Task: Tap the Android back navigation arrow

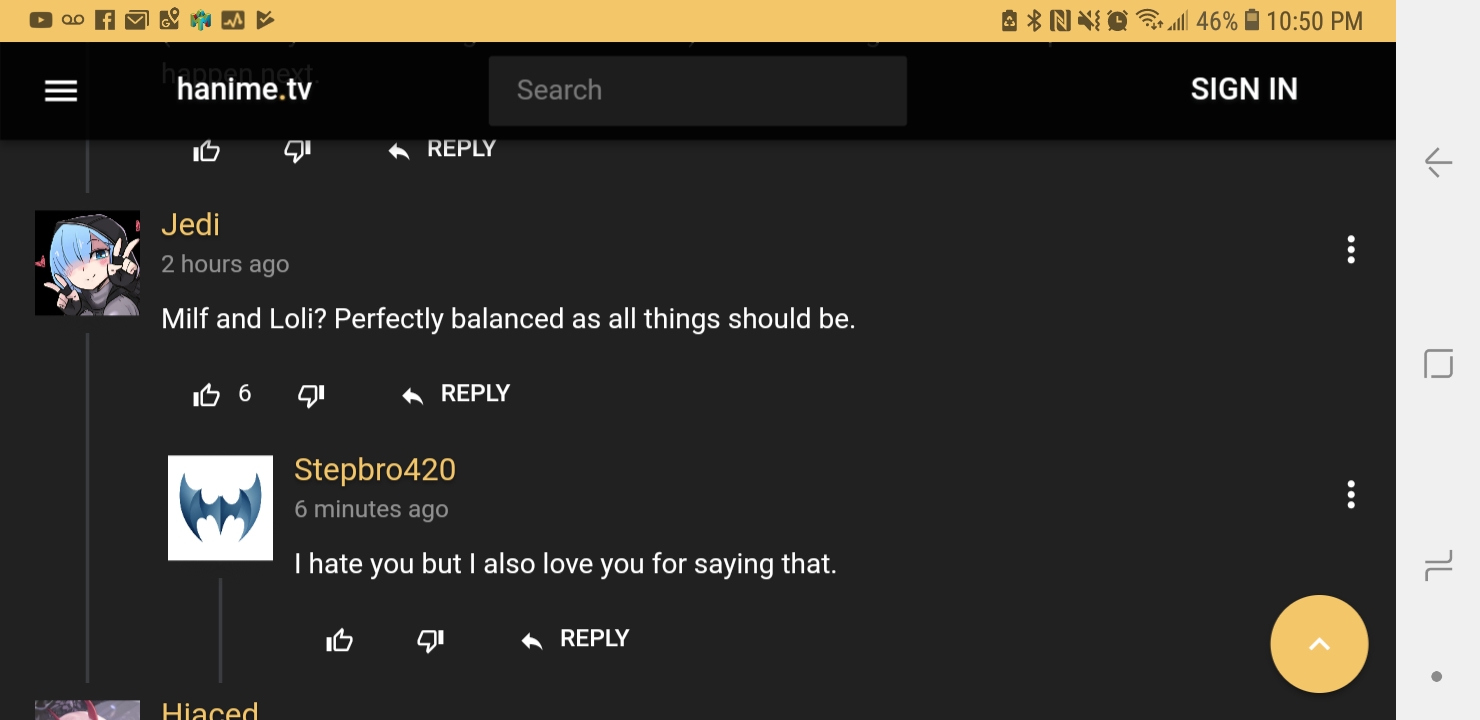Action: point(1438,162)
